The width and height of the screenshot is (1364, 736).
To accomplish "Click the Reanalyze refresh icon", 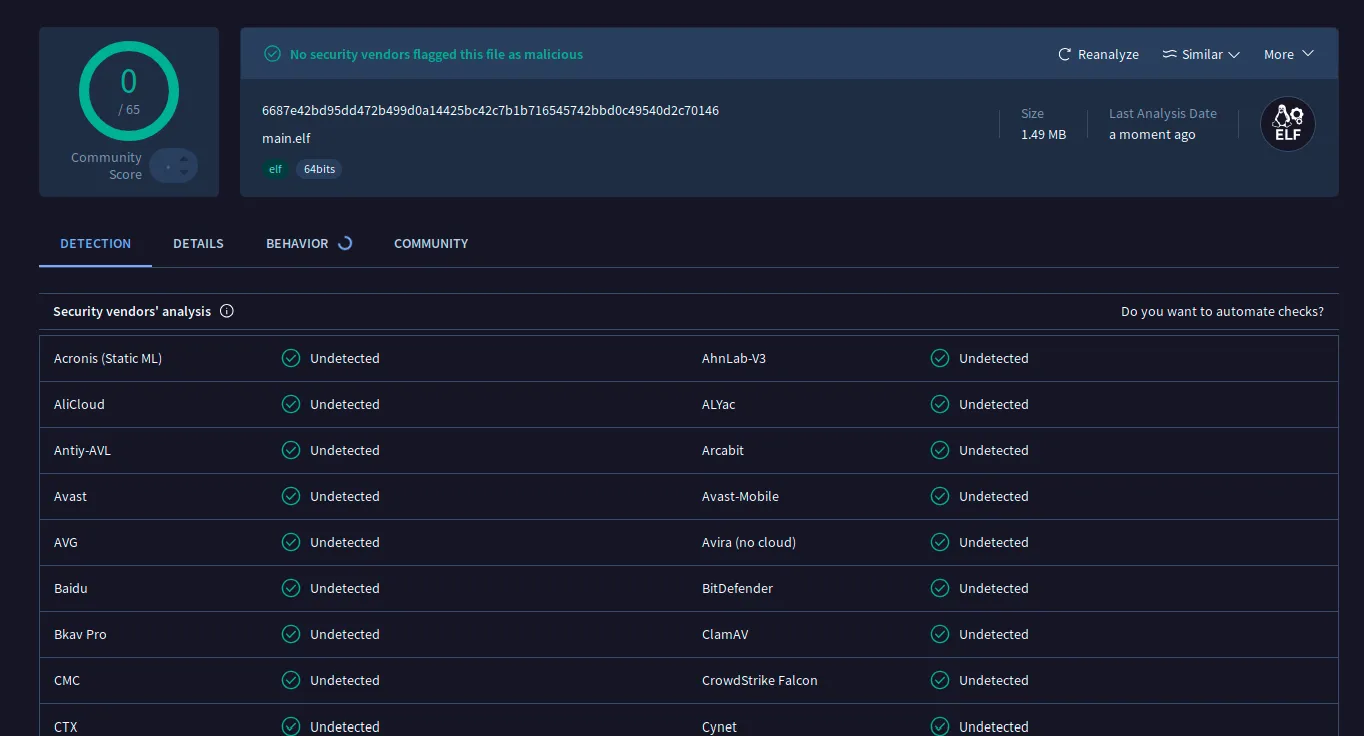I will tap(1065, 54).
